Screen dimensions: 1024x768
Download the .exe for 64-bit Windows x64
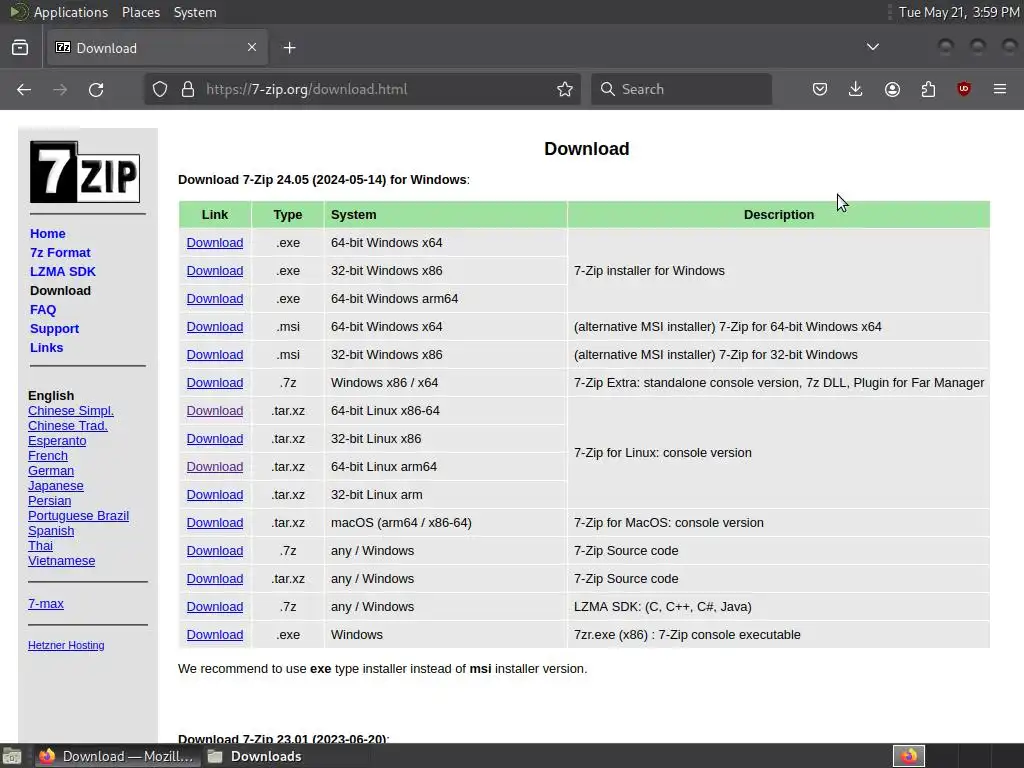point(215,243)
